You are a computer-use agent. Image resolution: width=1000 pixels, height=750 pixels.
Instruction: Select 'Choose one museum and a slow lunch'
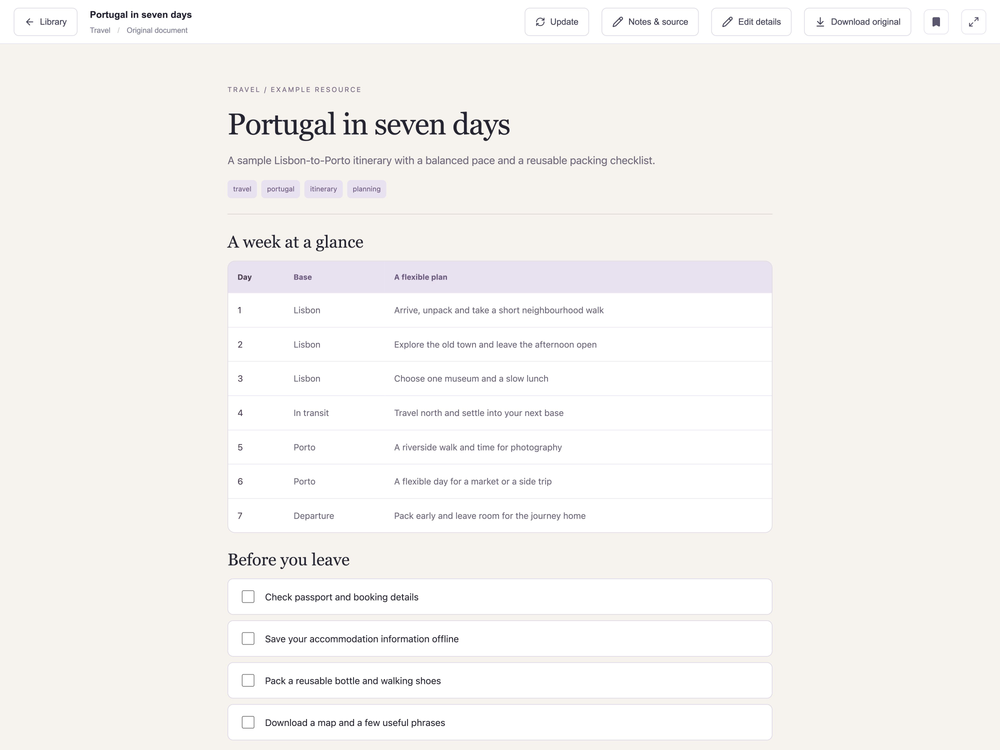[471, 378]
